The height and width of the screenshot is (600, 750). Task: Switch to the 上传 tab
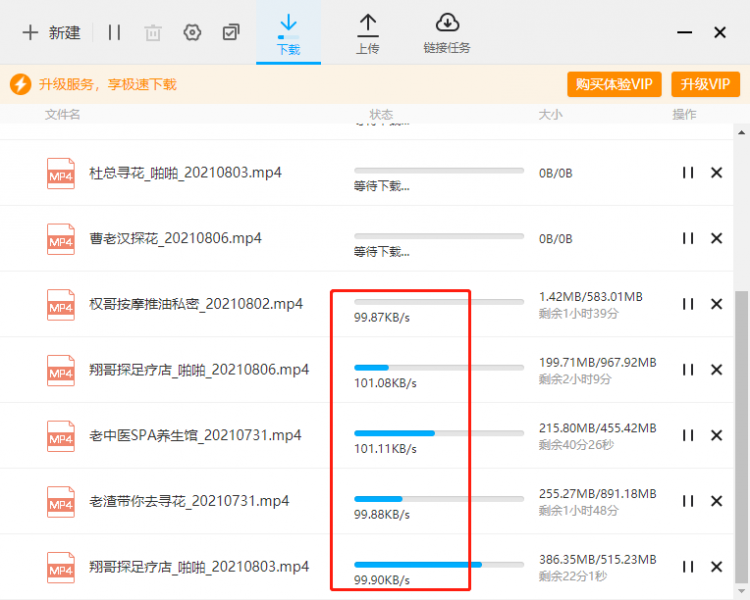[368, 33]
